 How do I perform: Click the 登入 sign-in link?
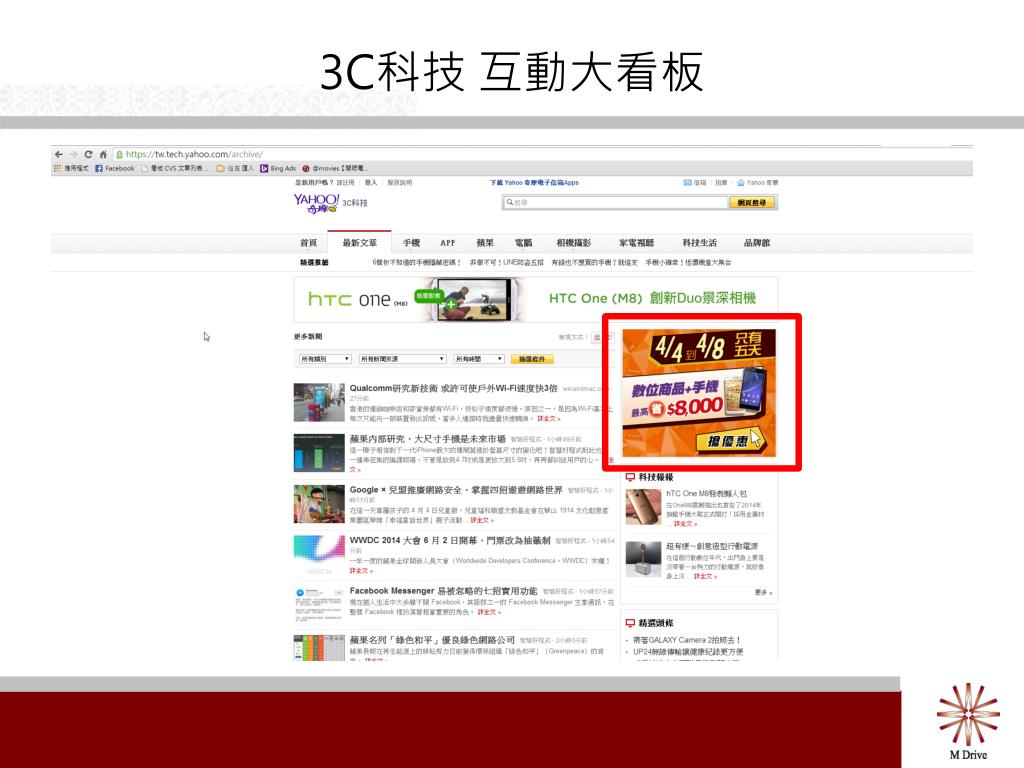(371, 183)
